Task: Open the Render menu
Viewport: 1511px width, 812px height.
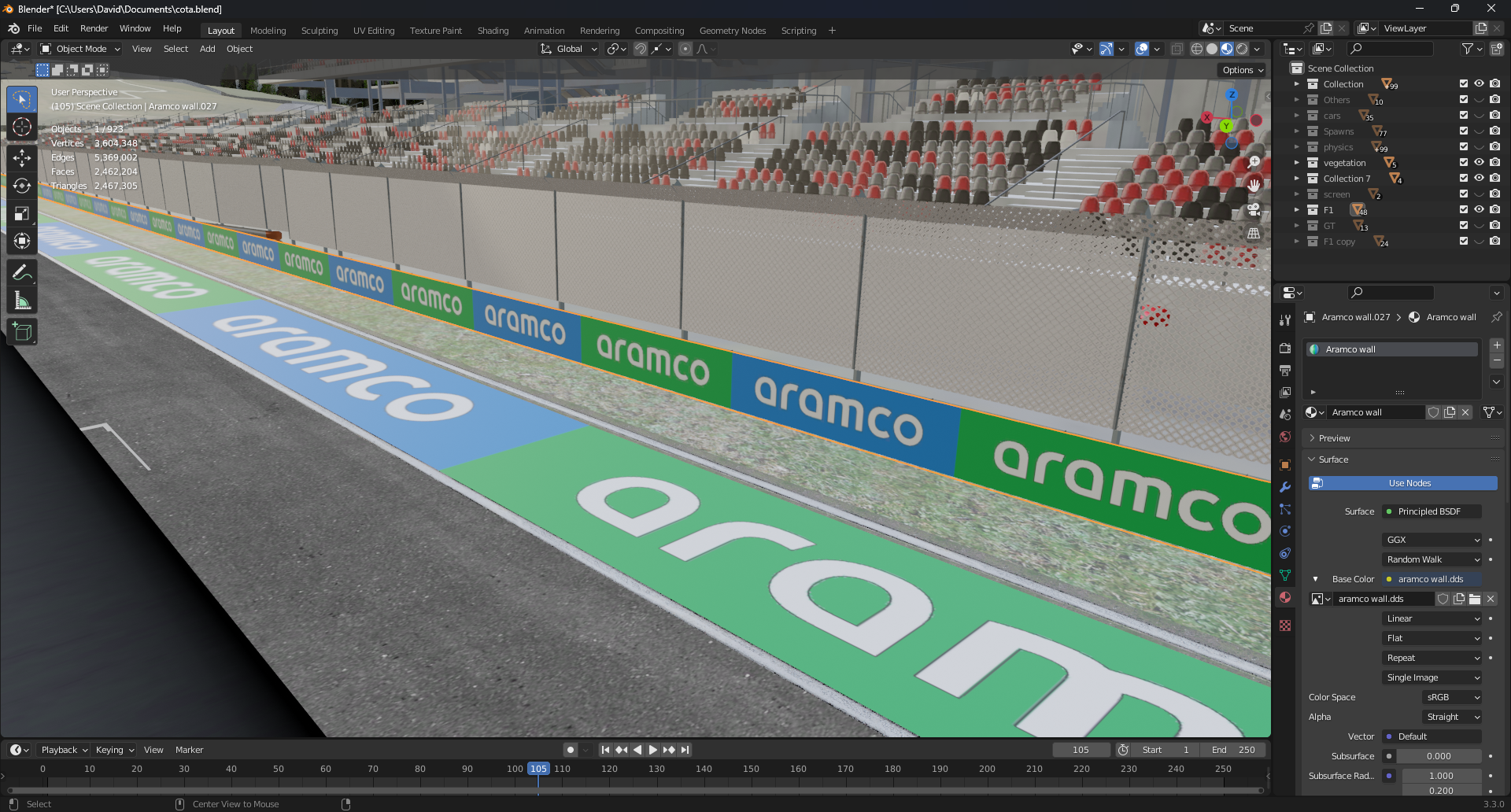Action: coord(94,28)
